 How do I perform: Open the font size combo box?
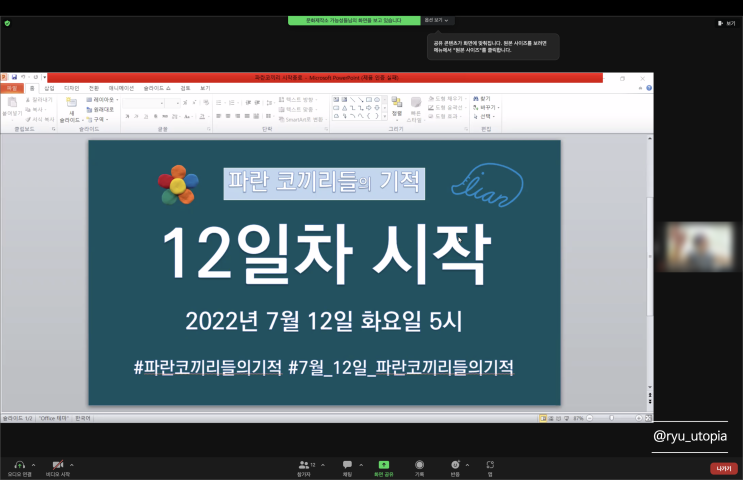click(172, 103)
